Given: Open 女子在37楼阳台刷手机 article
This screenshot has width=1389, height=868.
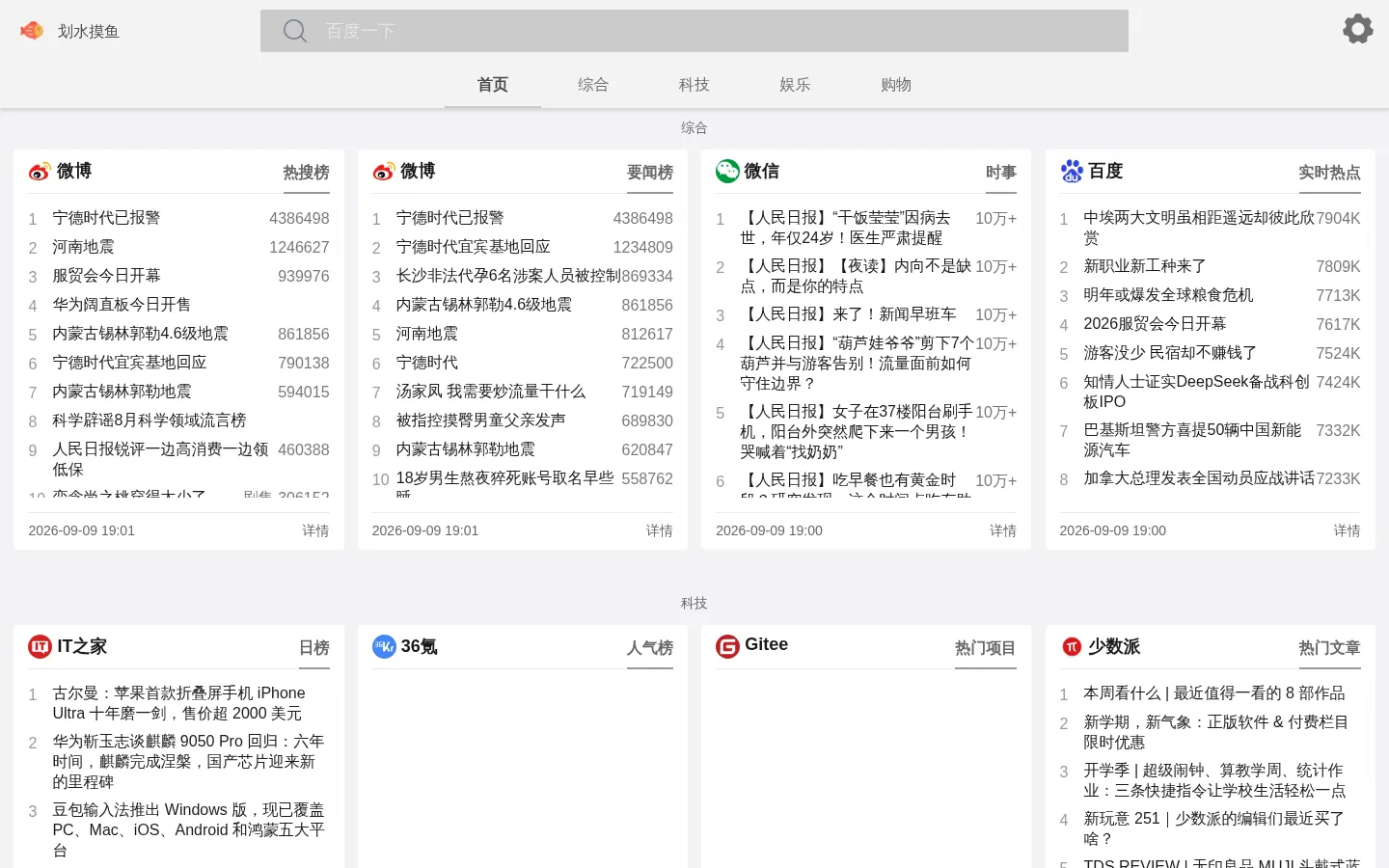Looking at the screenshot, I should tap(857, 432).
